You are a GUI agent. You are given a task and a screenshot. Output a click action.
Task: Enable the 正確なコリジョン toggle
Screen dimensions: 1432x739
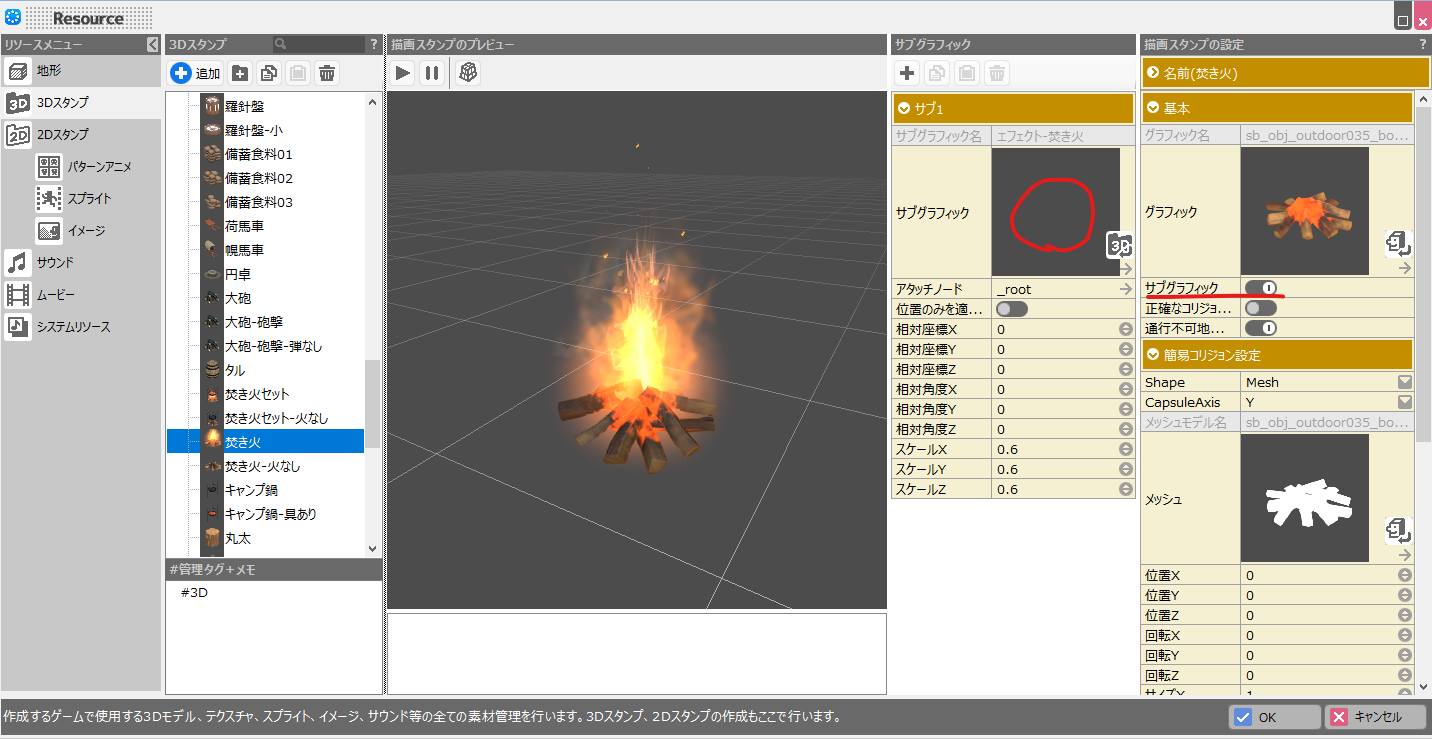coord(1261,308)
